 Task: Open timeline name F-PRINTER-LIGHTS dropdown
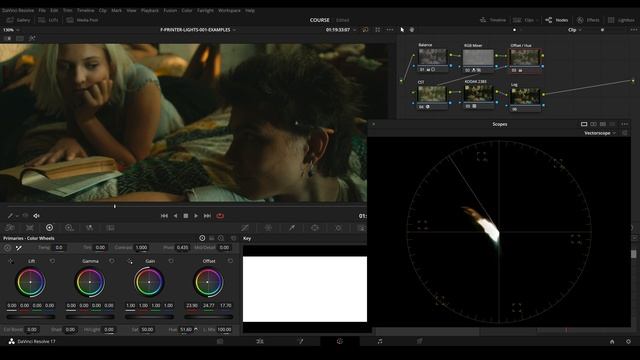[x=198, y=30]
